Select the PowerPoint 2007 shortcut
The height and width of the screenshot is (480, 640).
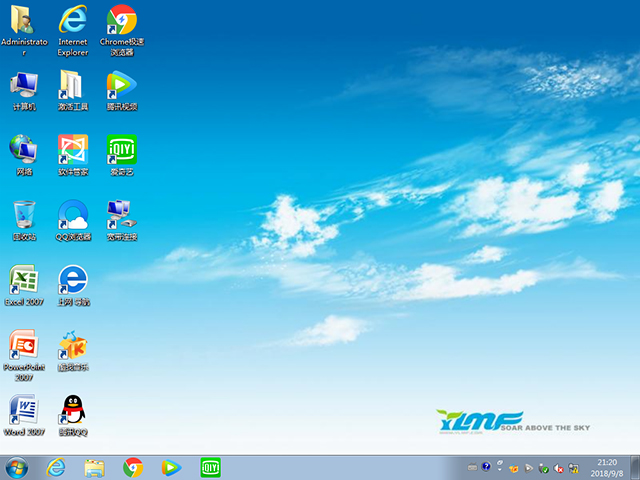(24, 346)
